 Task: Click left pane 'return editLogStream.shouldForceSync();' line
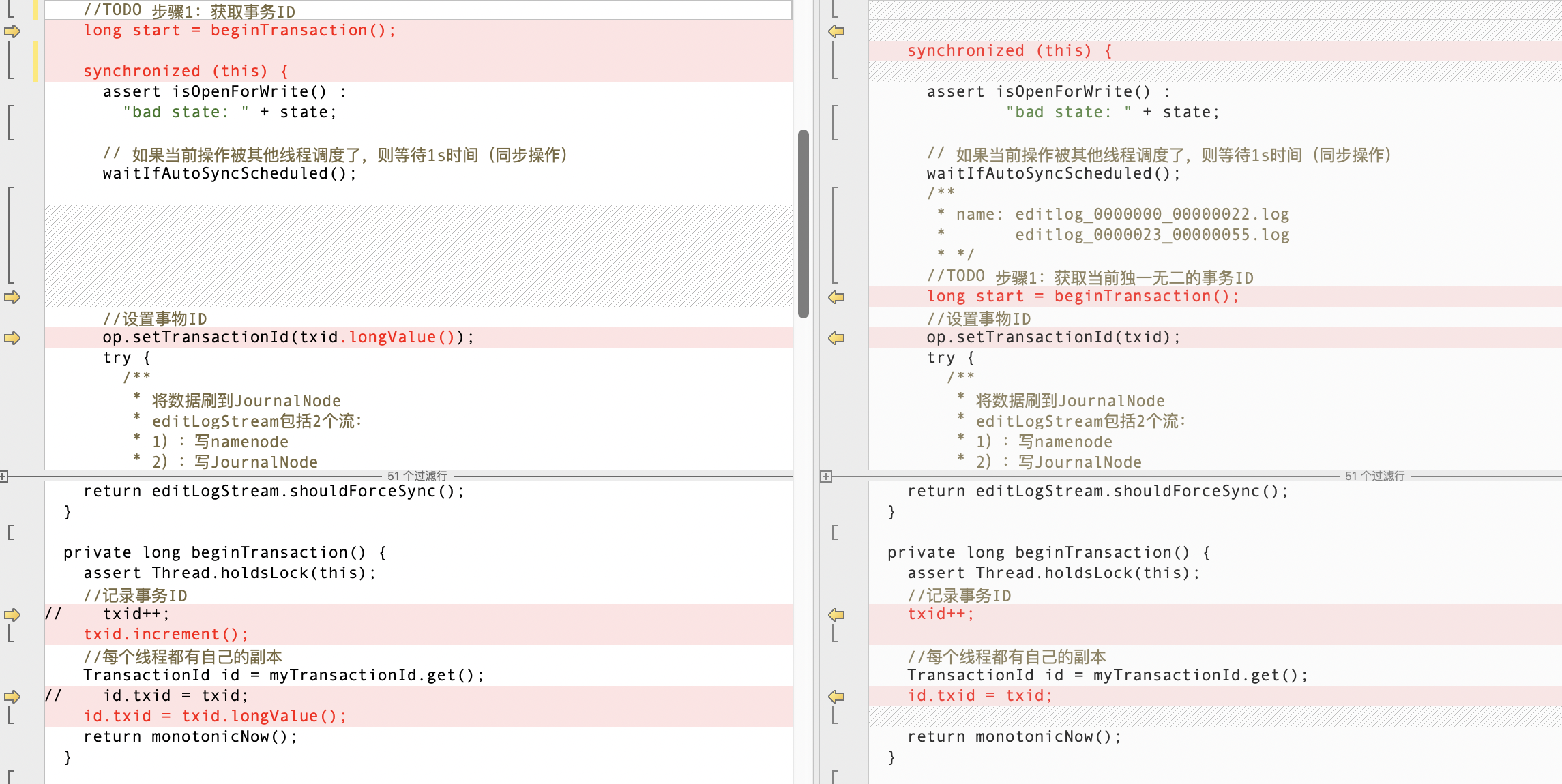coord(274,491)
